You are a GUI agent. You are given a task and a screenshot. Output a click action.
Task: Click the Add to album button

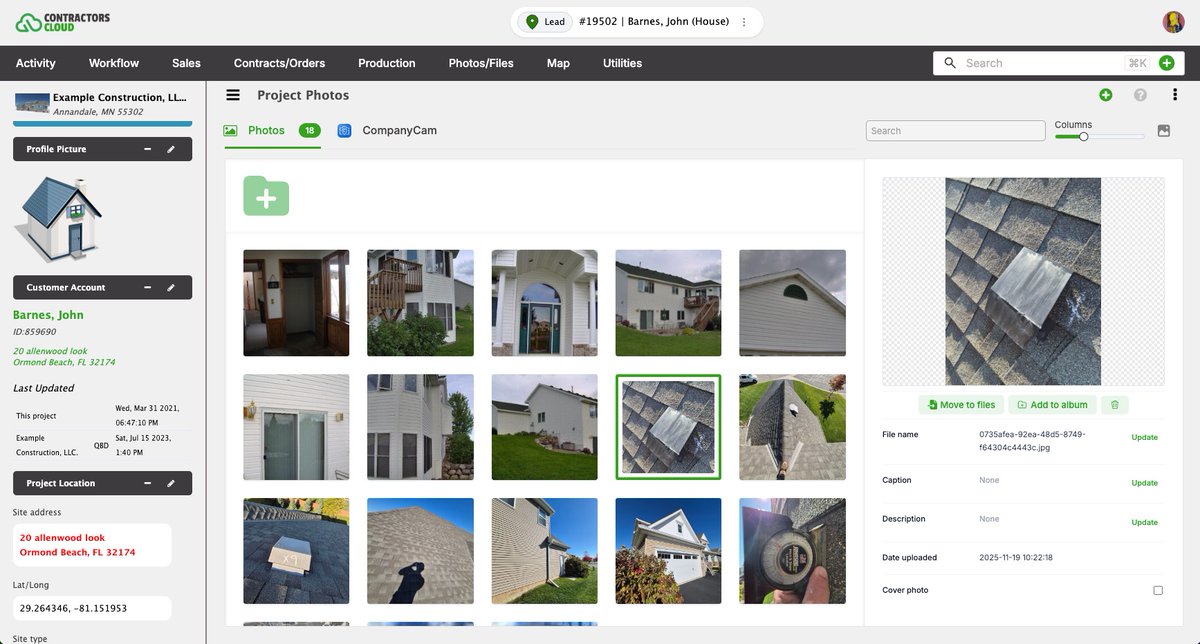[x=1052, y=405]
